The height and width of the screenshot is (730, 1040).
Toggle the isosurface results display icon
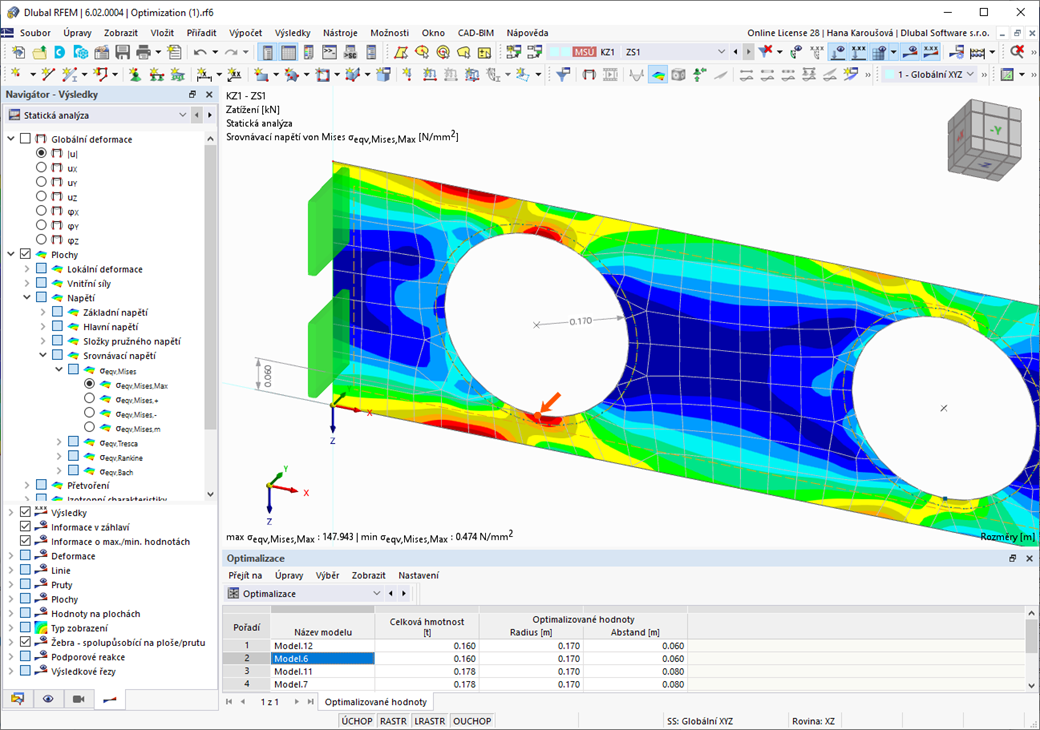point(657,74)
